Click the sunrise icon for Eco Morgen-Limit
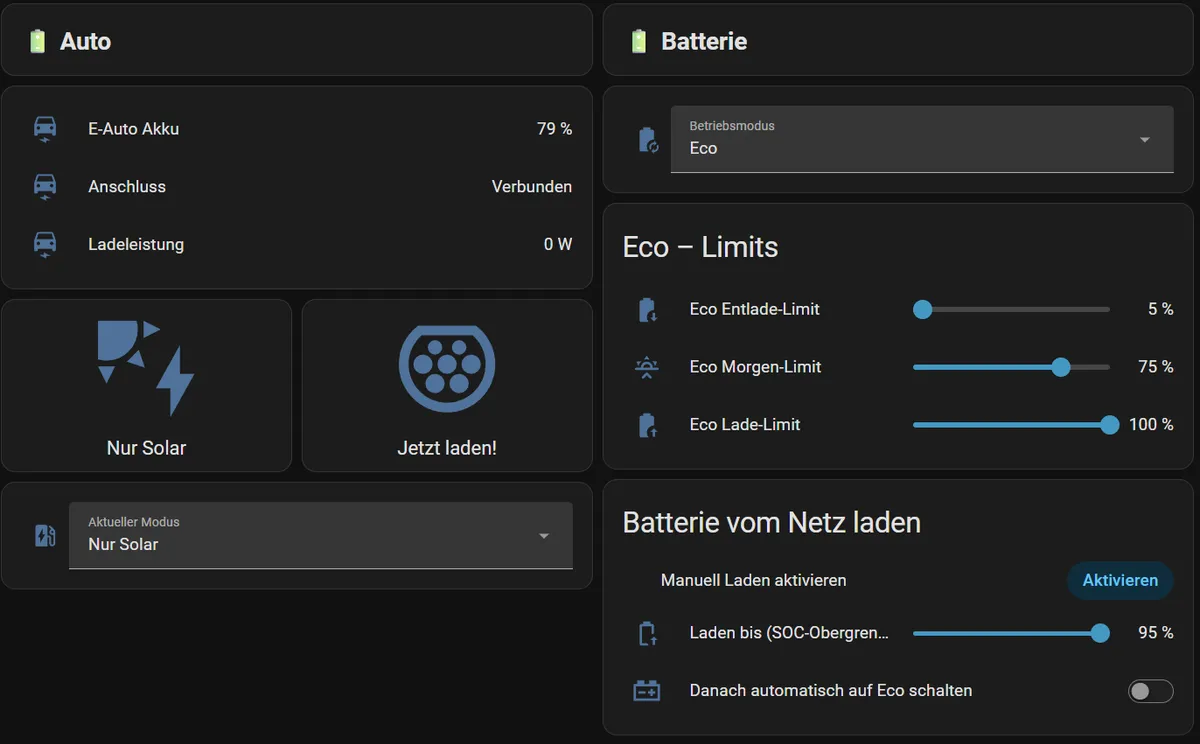Screen dimensions: 1200x744 647,368
